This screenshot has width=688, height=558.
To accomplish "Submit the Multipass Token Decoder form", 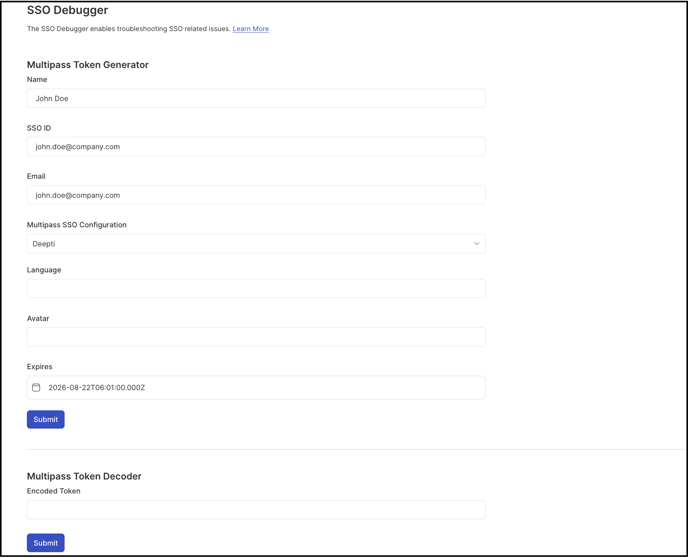I will coord(46,543).
